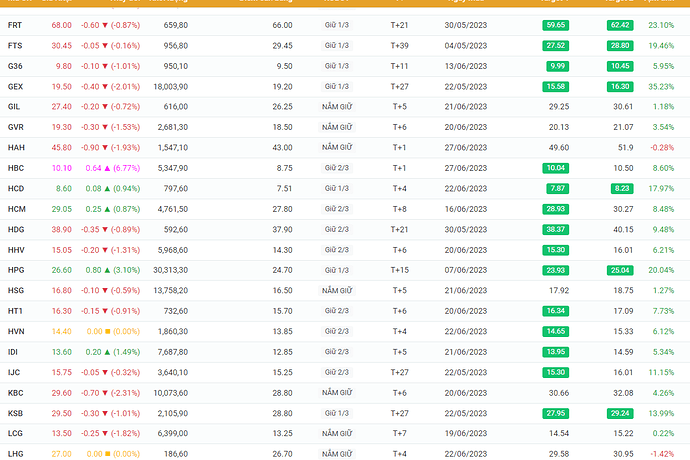Click the magenta 10.10 price for HBC
This screenshot has height=460, width=690.
62,168
